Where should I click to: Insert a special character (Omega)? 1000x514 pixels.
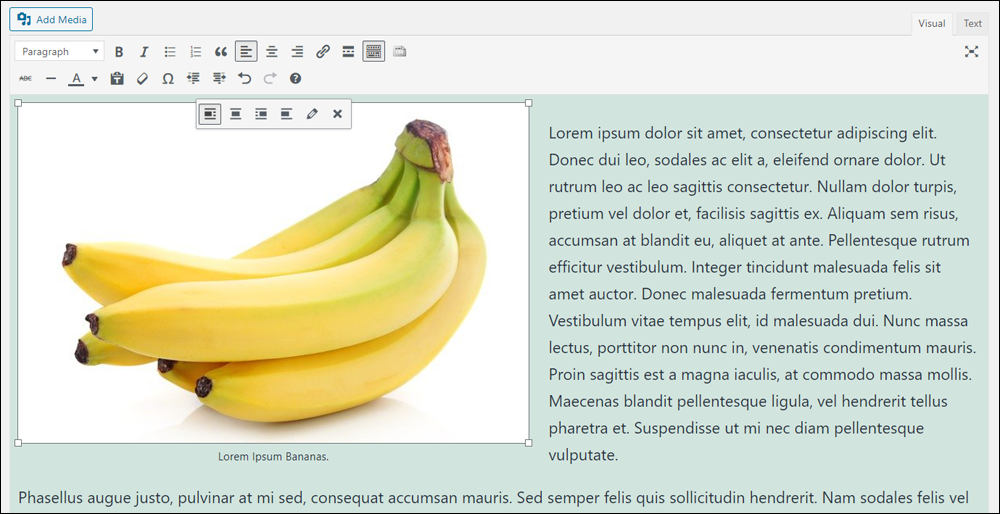point(168,78)
